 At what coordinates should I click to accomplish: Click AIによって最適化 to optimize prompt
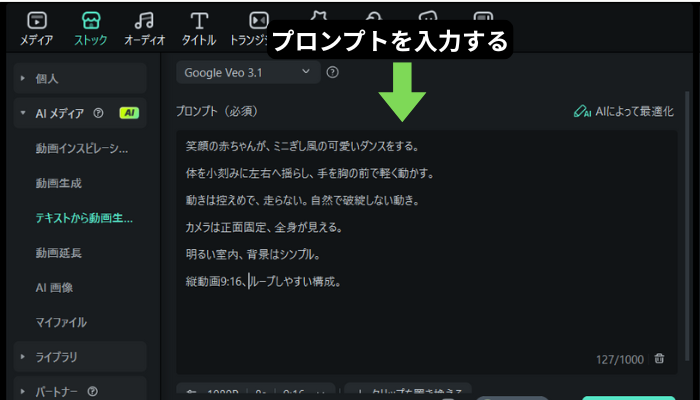point(623,111)
